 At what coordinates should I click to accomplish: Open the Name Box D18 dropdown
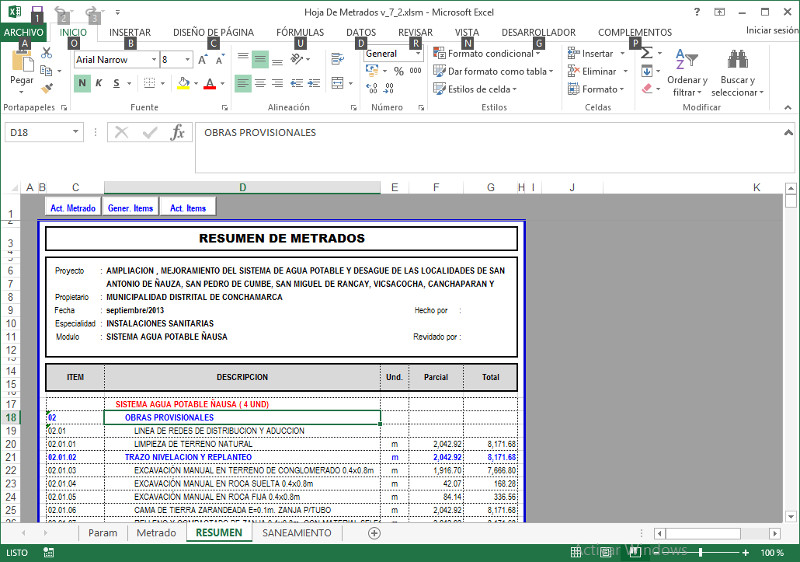point(76,132)
